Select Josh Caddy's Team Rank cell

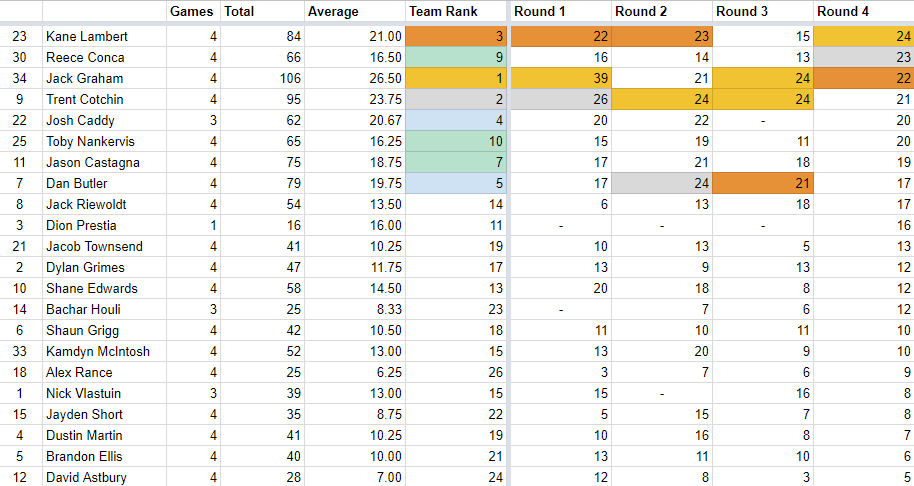coord(456,120)
